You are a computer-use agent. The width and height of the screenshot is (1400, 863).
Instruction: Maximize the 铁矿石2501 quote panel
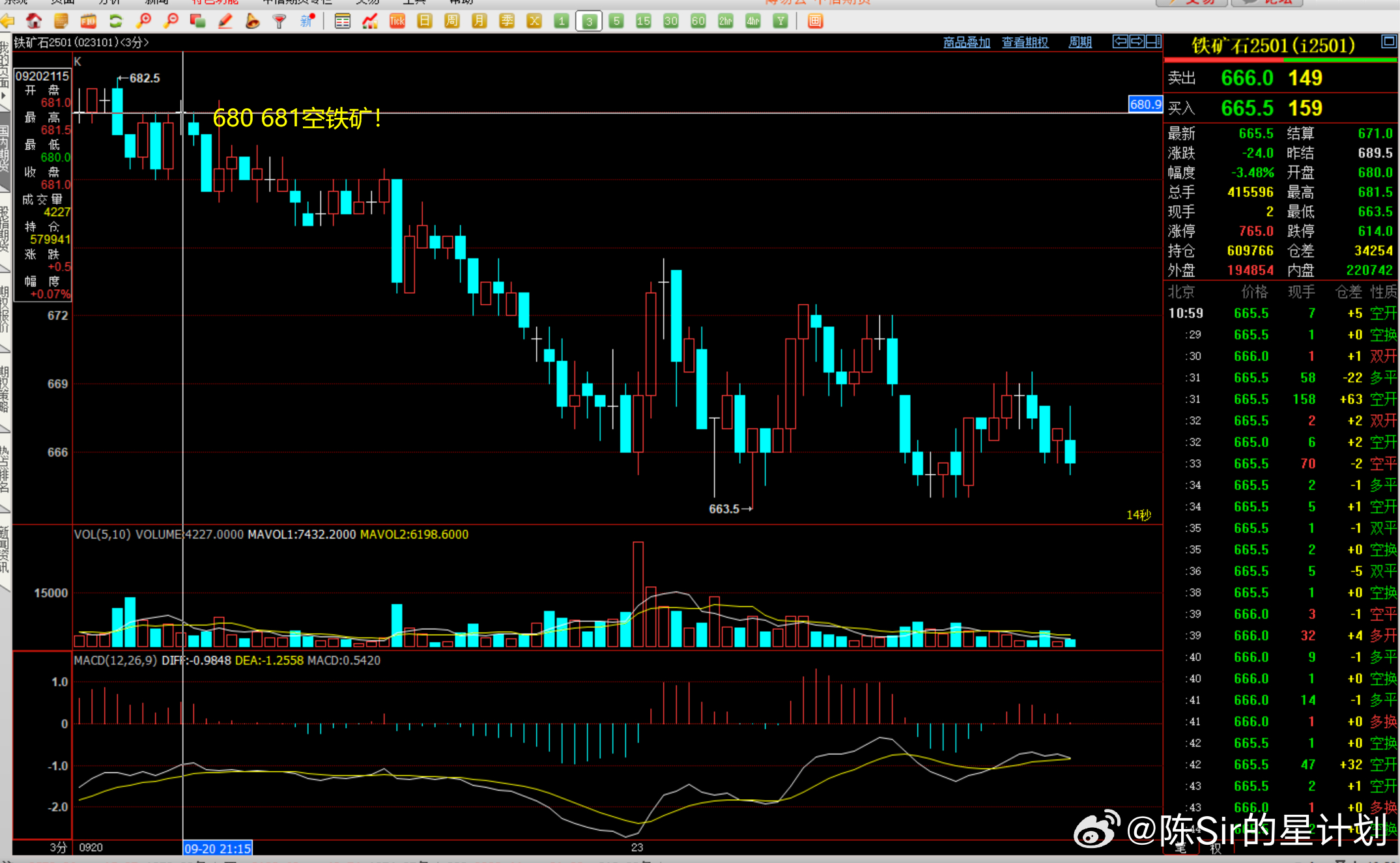tap(1389, 42)
